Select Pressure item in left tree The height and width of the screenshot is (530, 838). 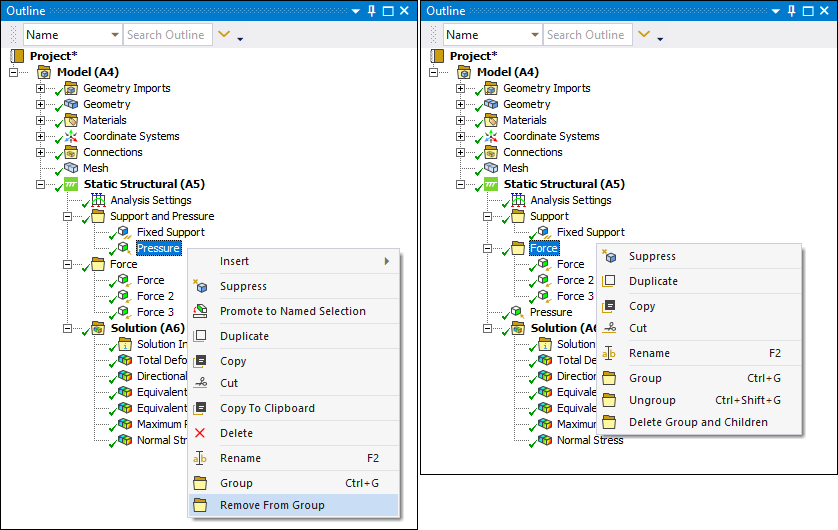pos(158,248)
